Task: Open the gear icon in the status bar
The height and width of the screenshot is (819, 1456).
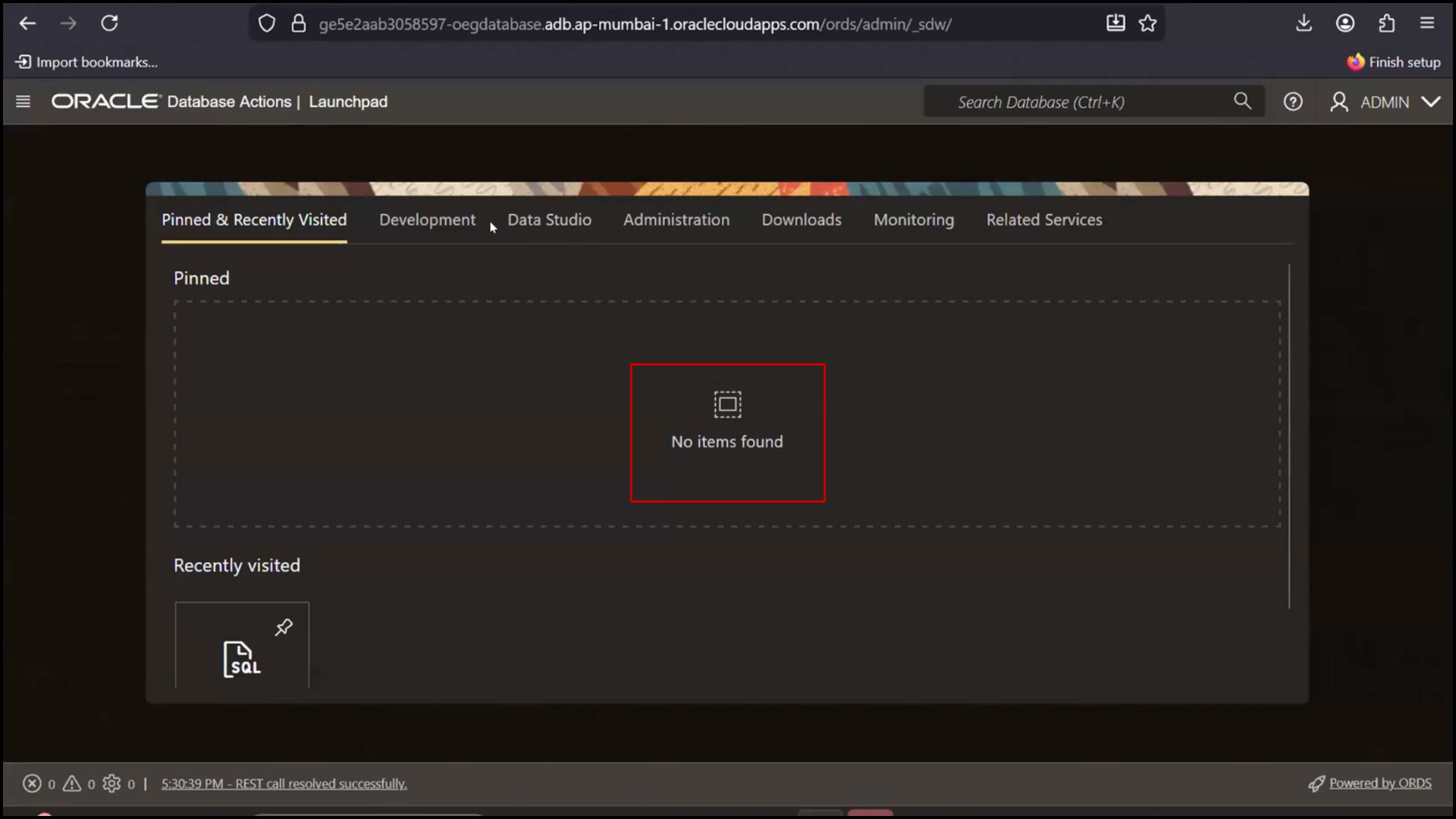Action: tap(113, 783)
